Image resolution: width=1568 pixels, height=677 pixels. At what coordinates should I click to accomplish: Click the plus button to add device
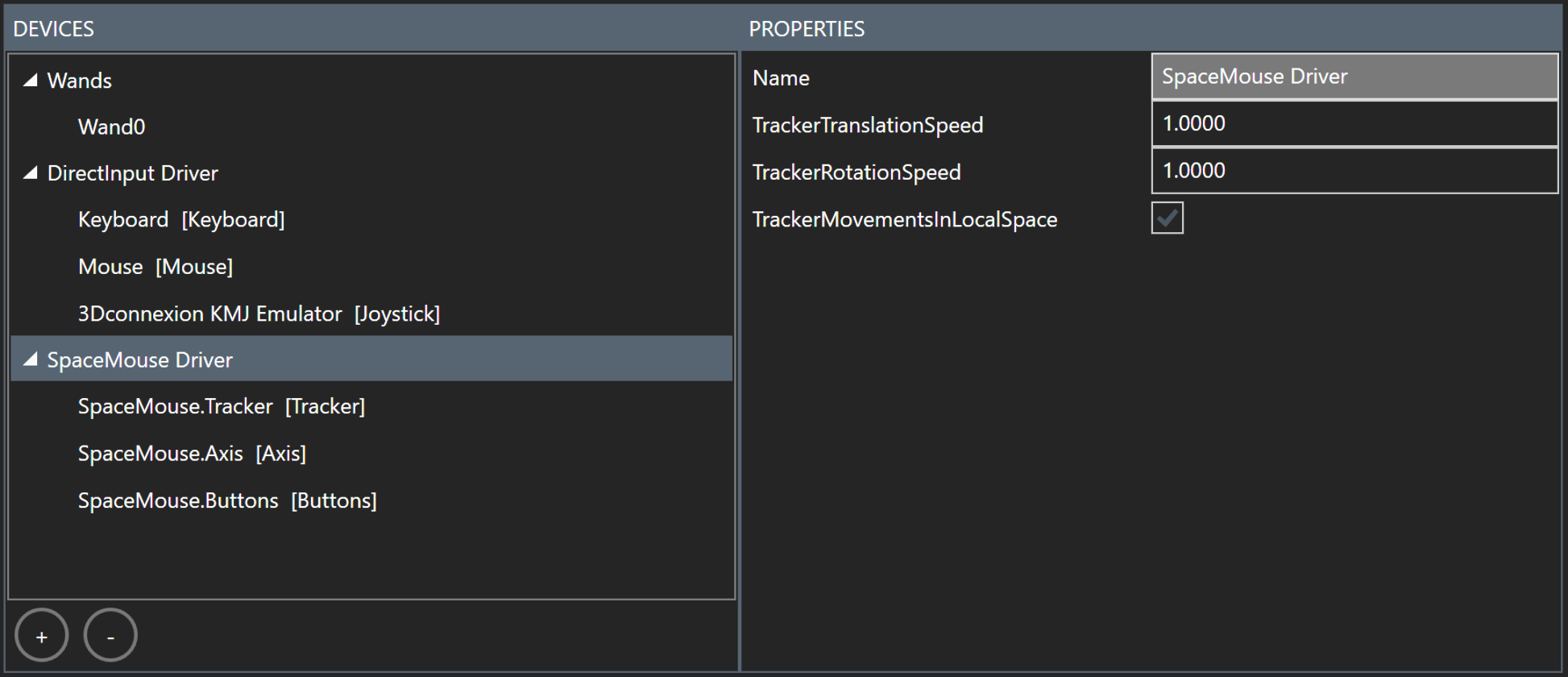[42, 635]
